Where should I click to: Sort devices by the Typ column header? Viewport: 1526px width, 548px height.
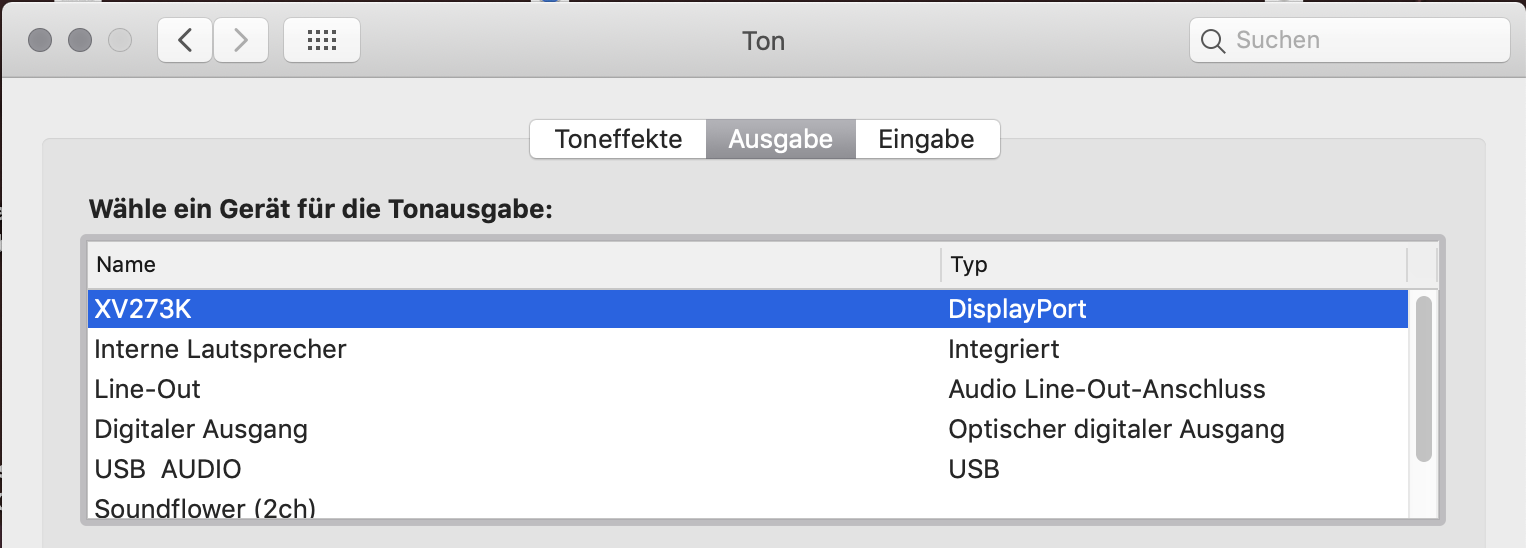[1174, 265]
